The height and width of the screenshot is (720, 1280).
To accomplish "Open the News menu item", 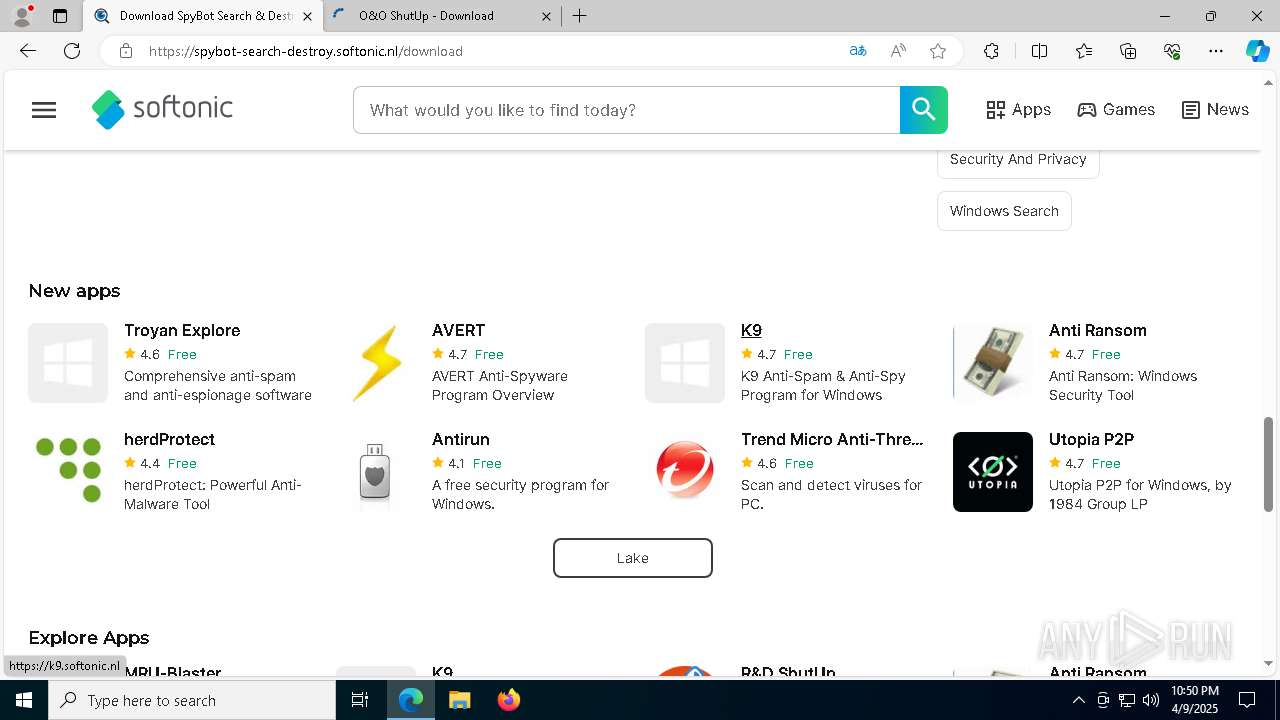I will click(1215, 110).
